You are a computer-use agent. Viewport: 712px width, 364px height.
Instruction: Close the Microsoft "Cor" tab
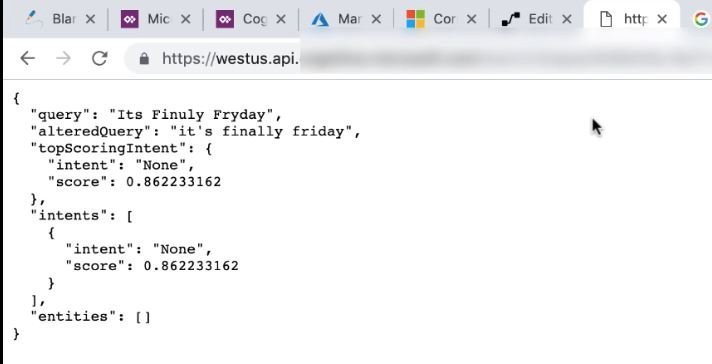[x=472, y=19]
